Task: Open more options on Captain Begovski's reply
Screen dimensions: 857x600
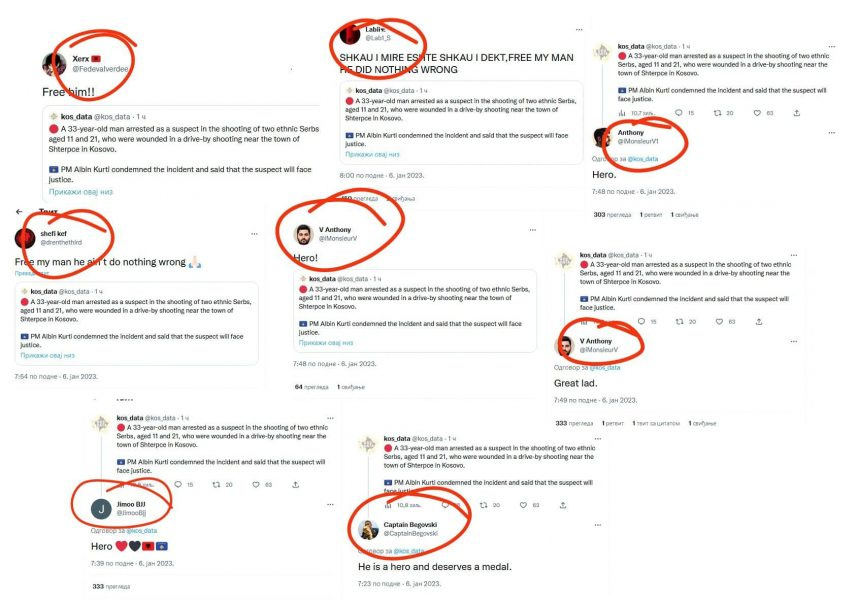Action: pyautogui.click(x=597, y=525)
